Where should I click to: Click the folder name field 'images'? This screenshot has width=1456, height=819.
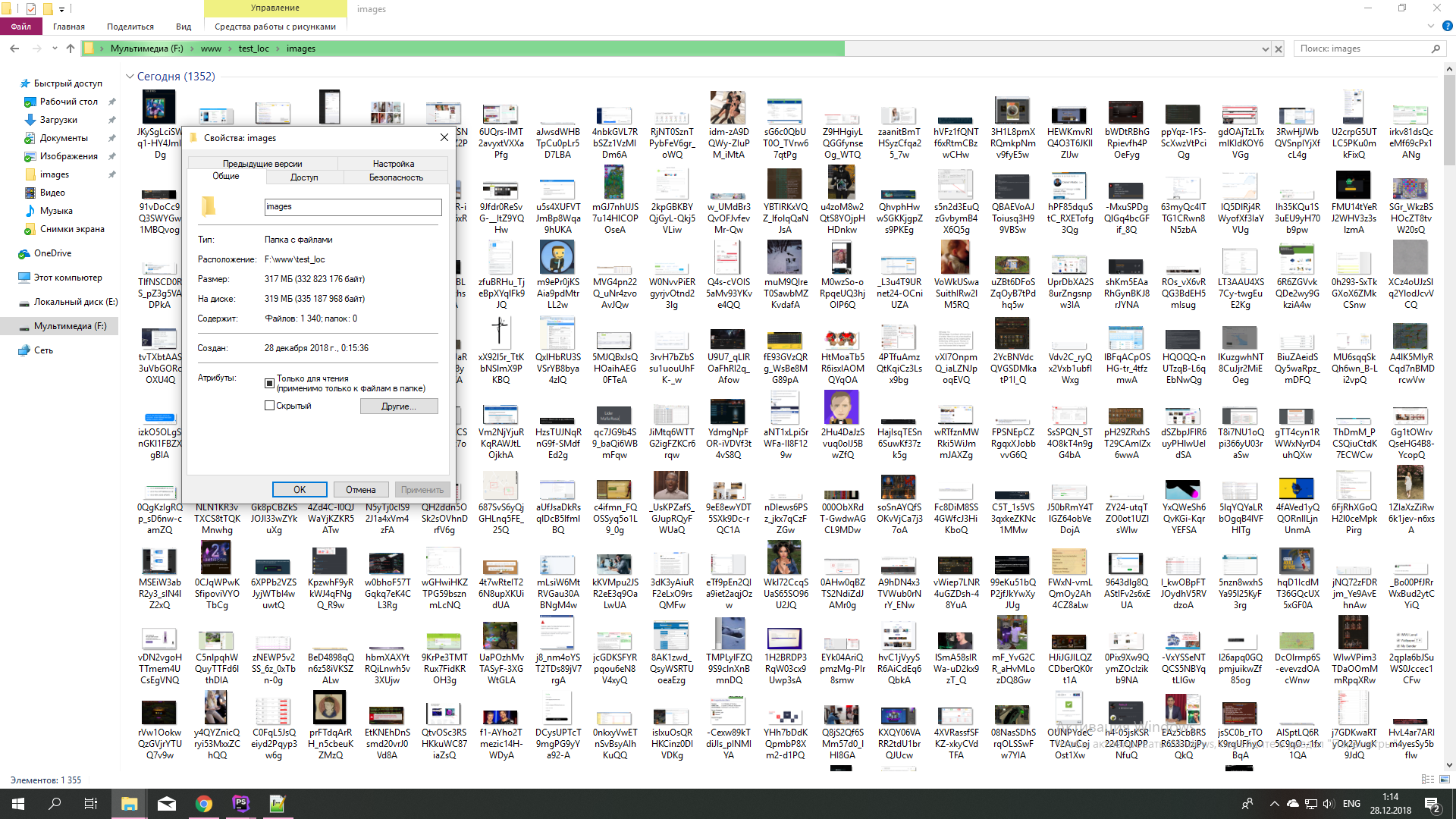pyautogui.click(x=353, y=207)
